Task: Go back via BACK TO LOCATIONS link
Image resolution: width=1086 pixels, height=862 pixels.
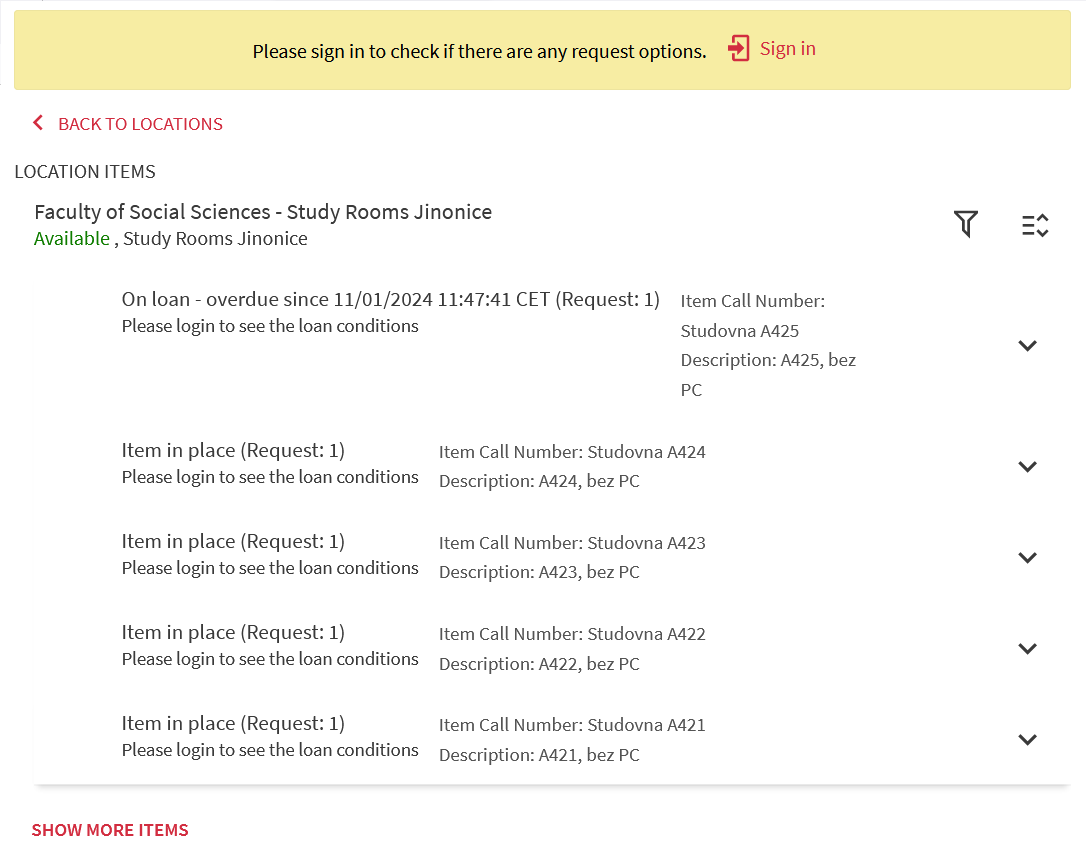Action: click(x=141, y=124)
